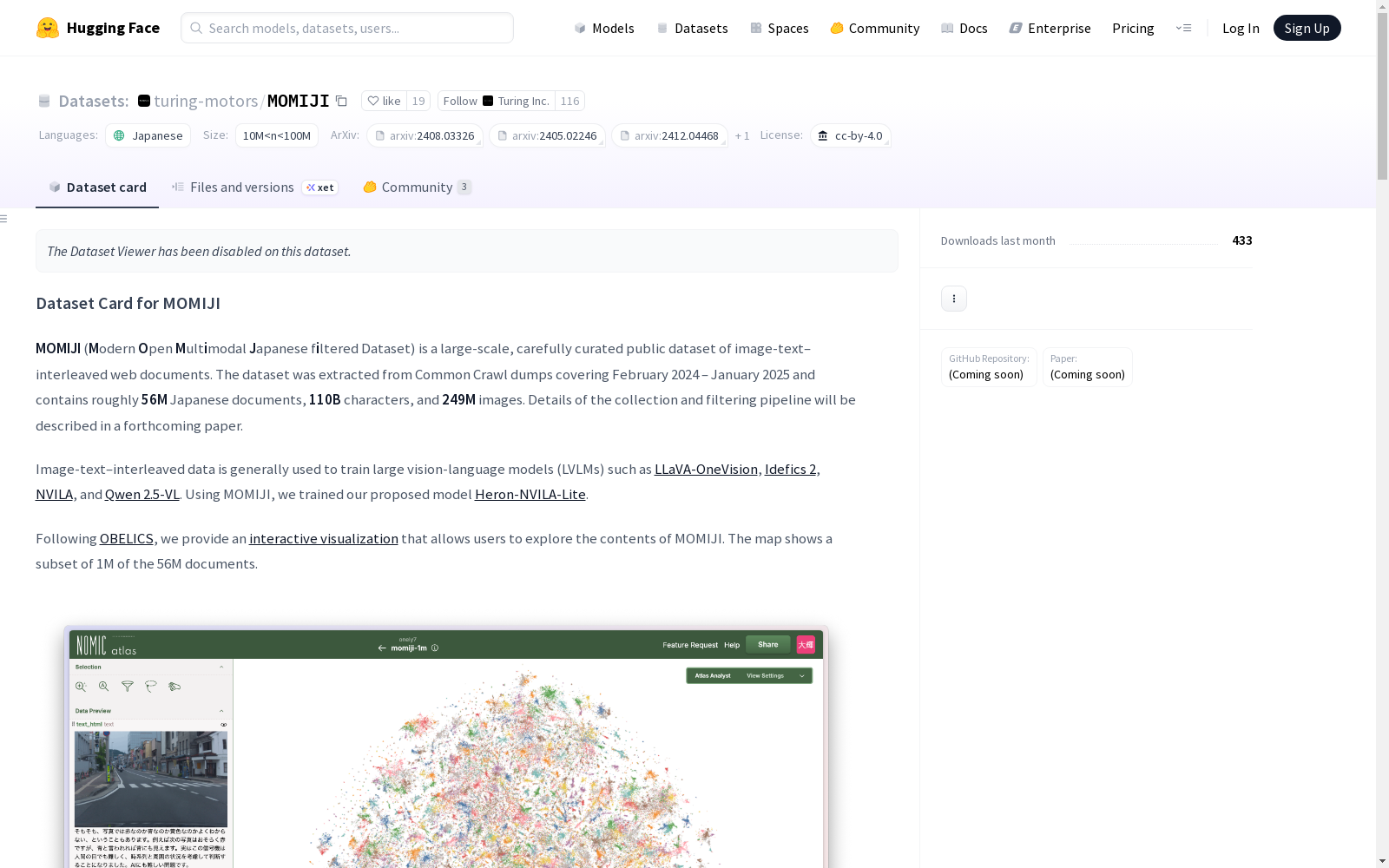Image resolution: width=1389 pixels, height=868 pixels.
Task: Open arxiv:2405.02246 tag
Action: pyautogui.click(x=547, y=135)
